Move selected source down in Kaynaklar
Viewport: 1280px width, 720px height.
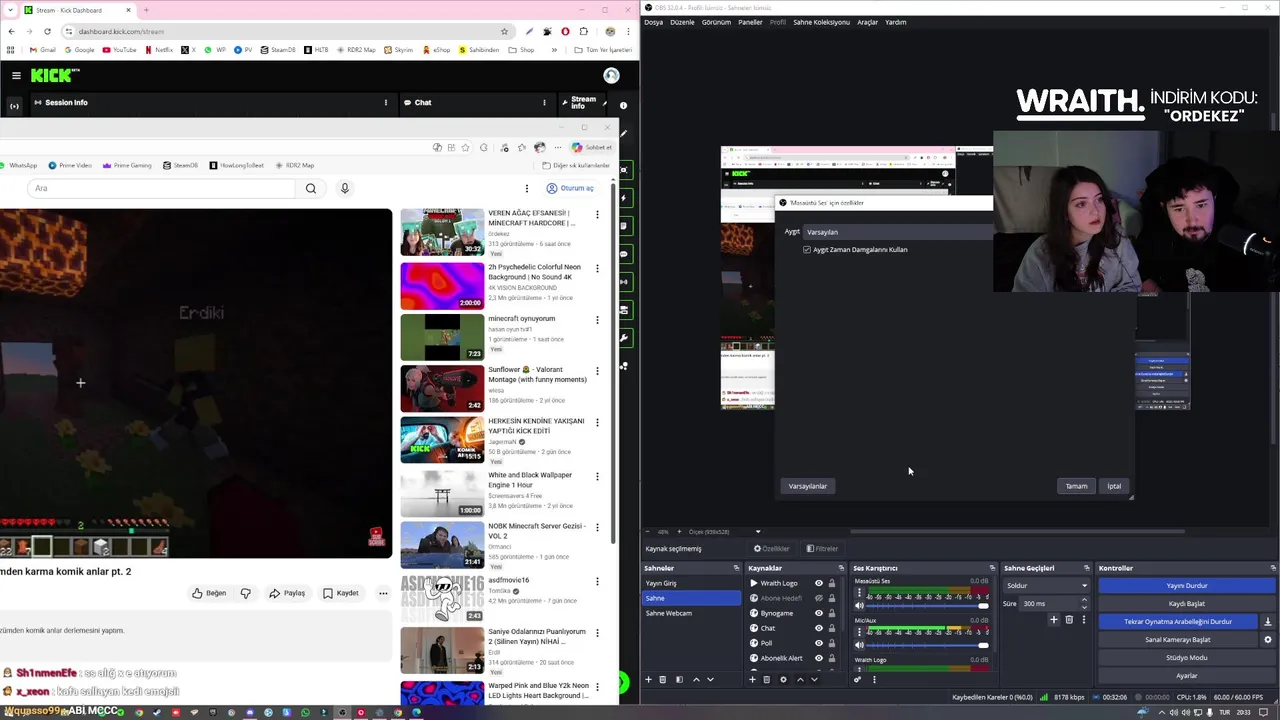coord(814,680)
